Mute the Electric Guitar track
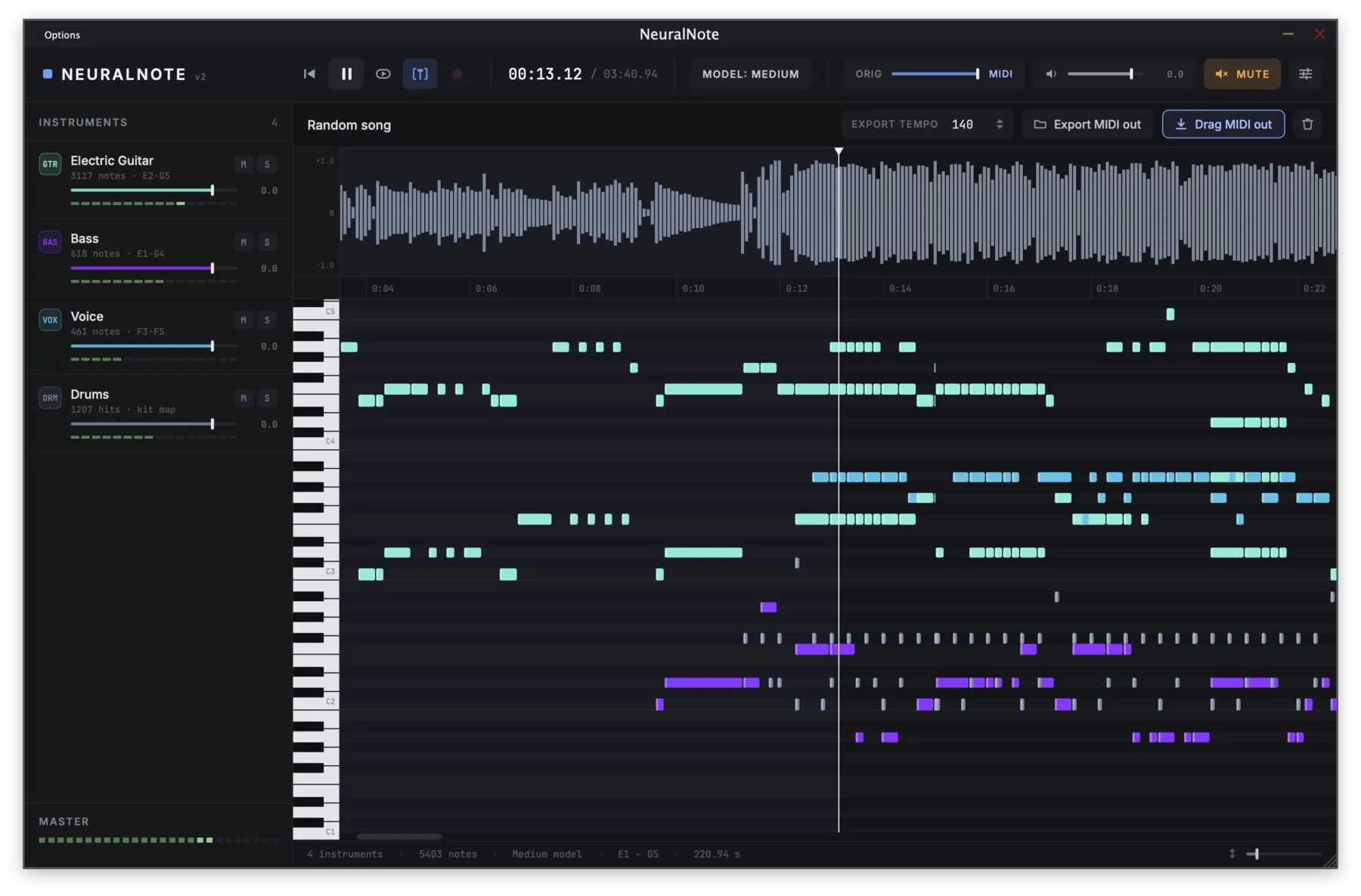Viewport: 1361px width, 896px height. click(x=243, y=164)
